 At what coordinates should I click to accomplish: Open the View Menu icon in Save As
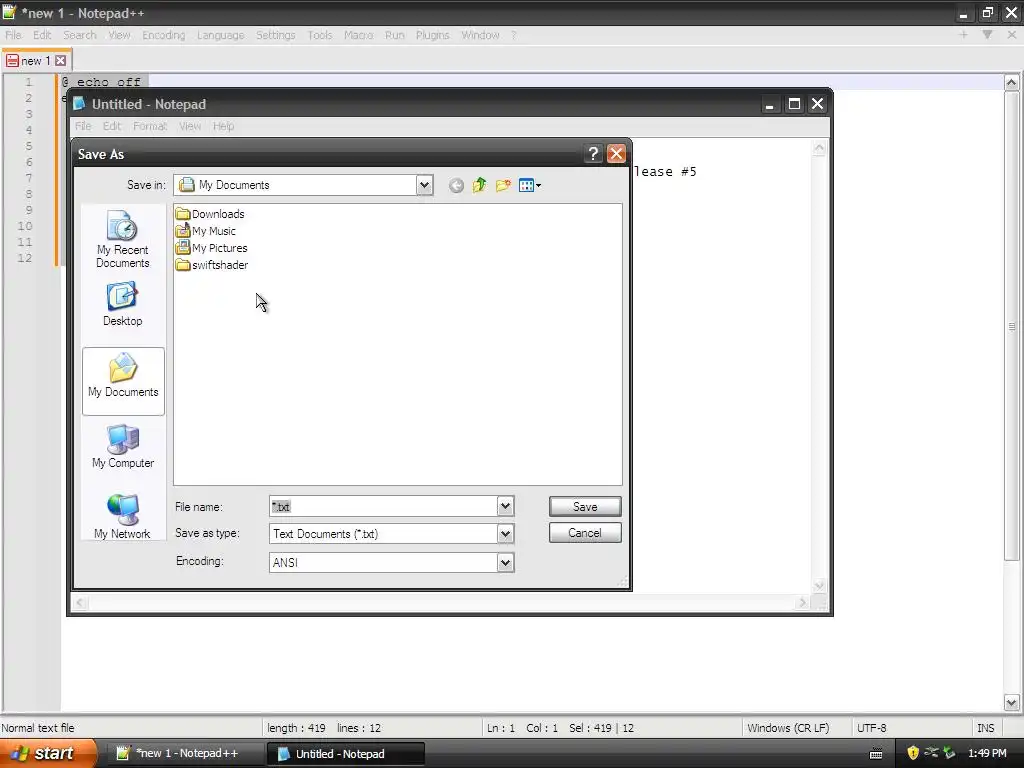pyautogui.click(x=529, y=185)
